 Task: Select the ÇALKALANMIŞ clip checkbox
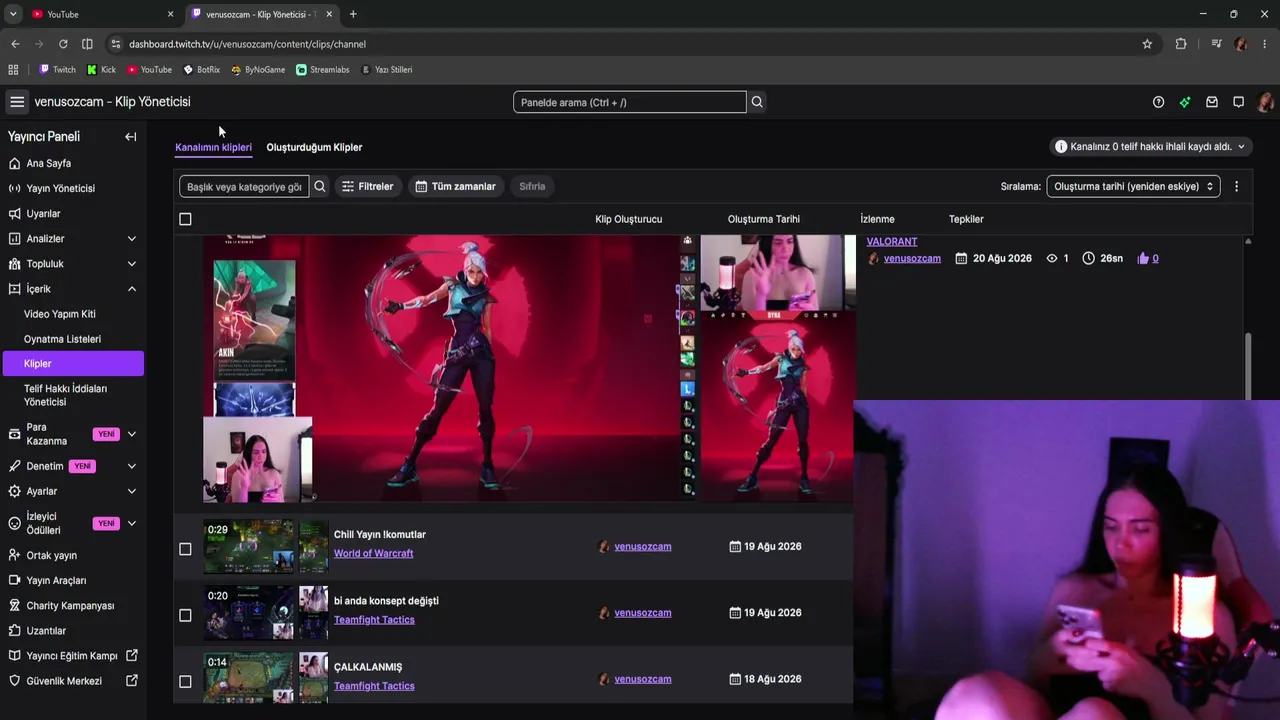point(185,682)
